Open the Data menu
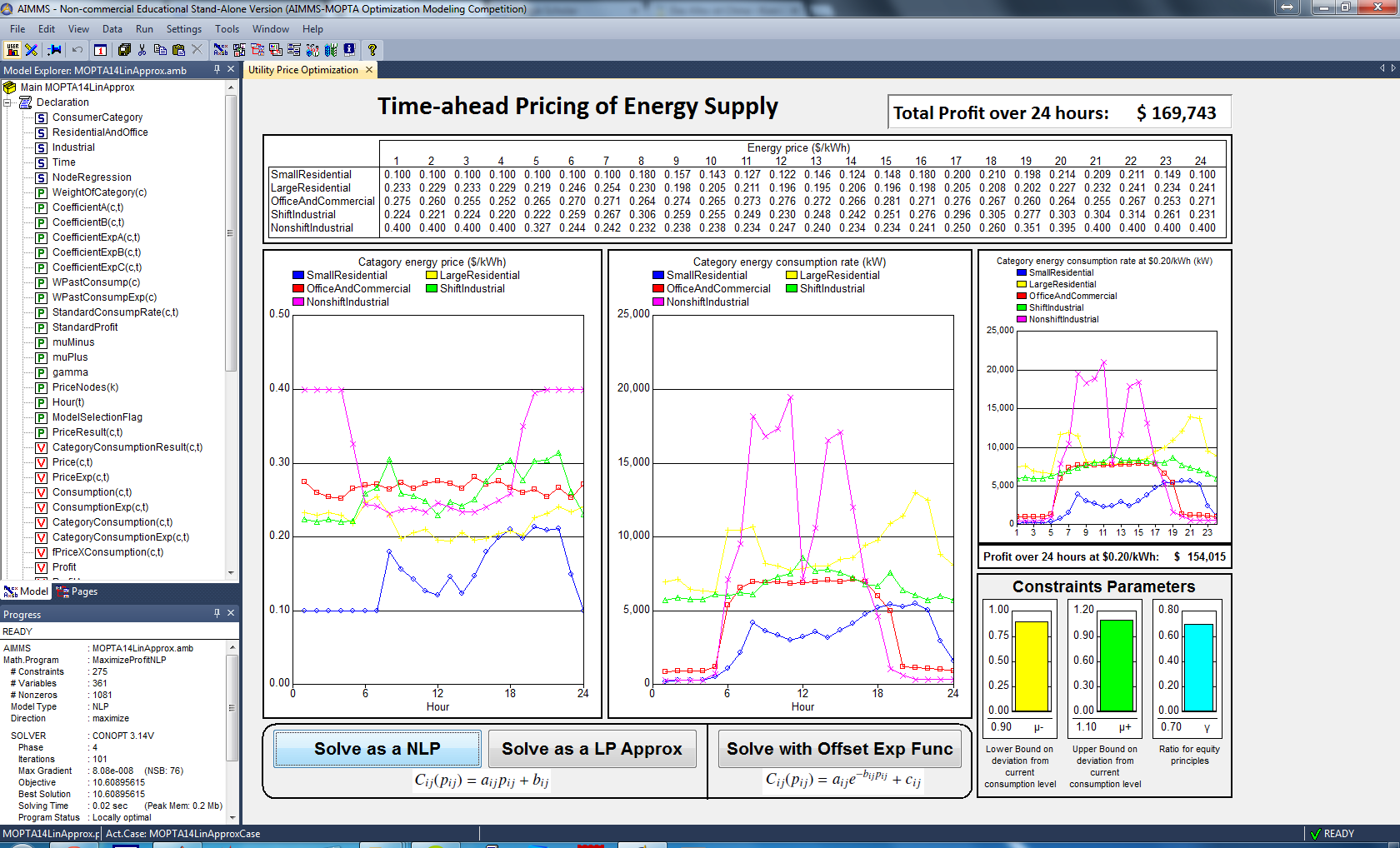Viewport: 1400px width, 848px height. [x=112, y=29]
